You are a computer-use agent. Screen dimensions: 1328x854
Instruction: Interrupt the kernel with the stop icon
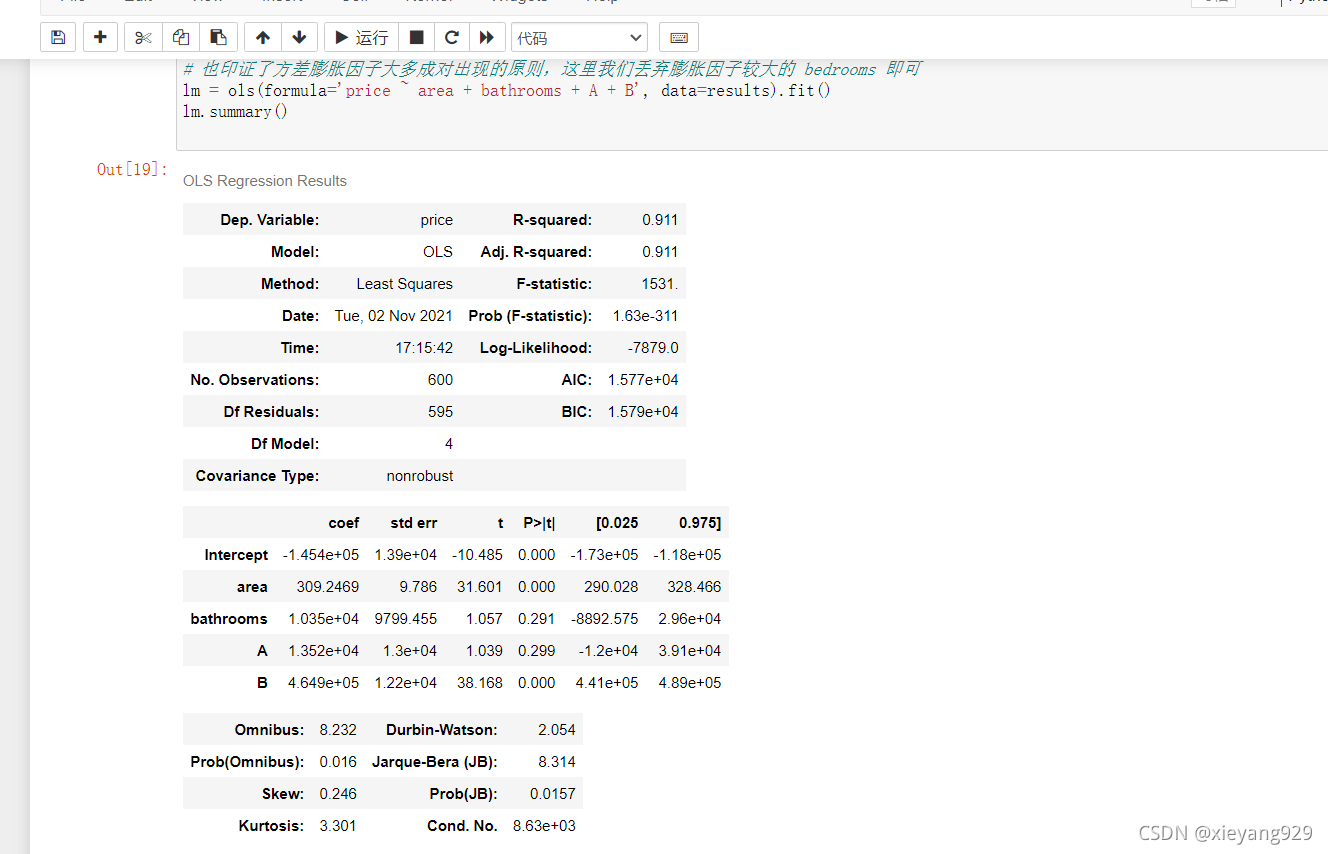[x=417, y=38]
